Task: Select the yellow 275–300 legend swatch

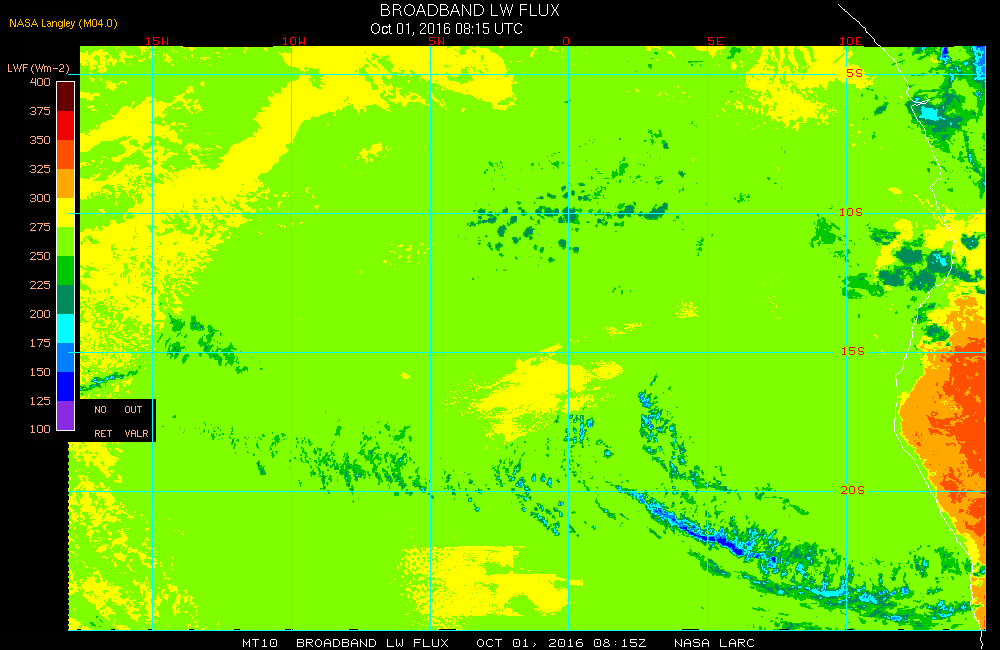Action: pyautogui.click(x=66, y=212)
